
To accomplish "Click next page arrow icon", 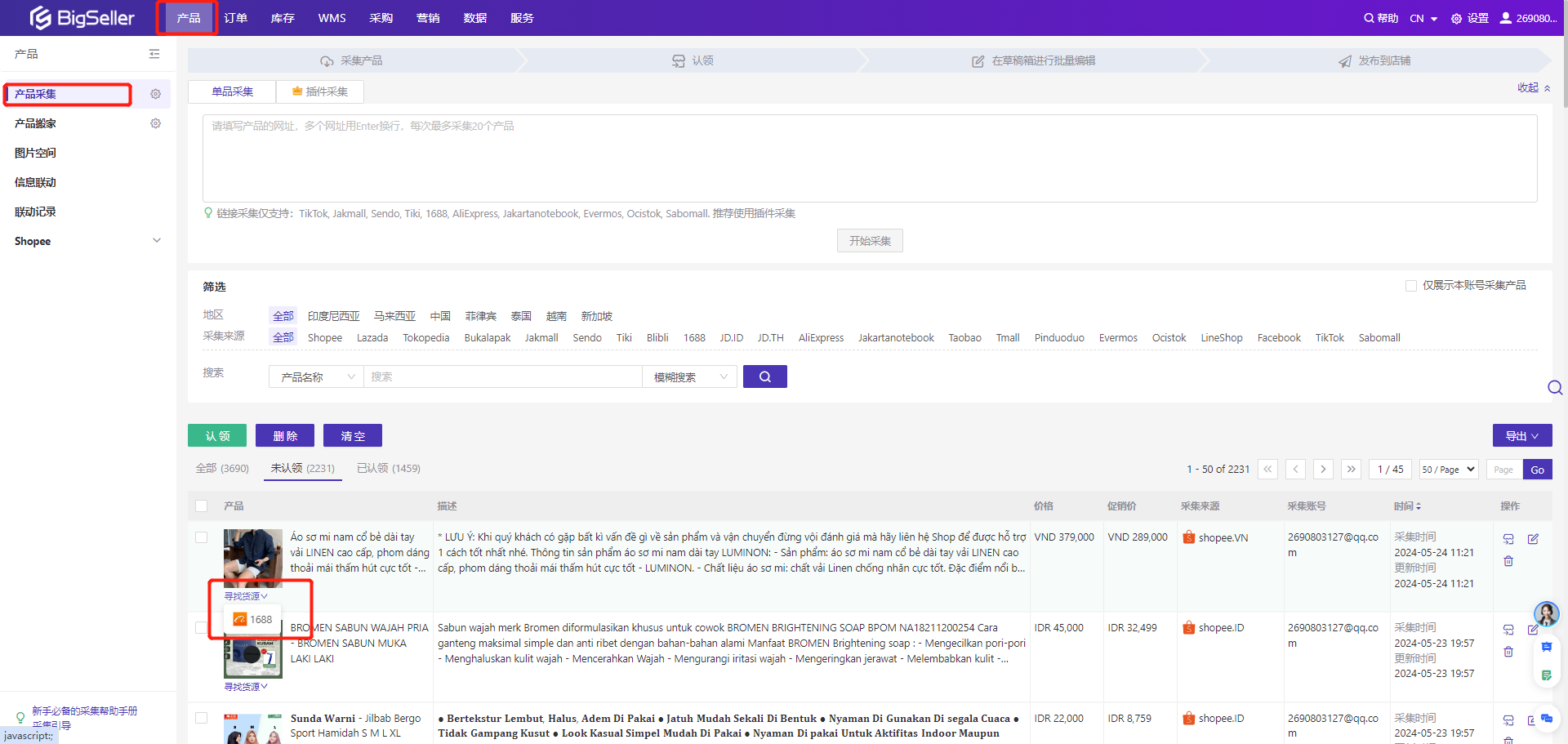I will (1323, 469).
